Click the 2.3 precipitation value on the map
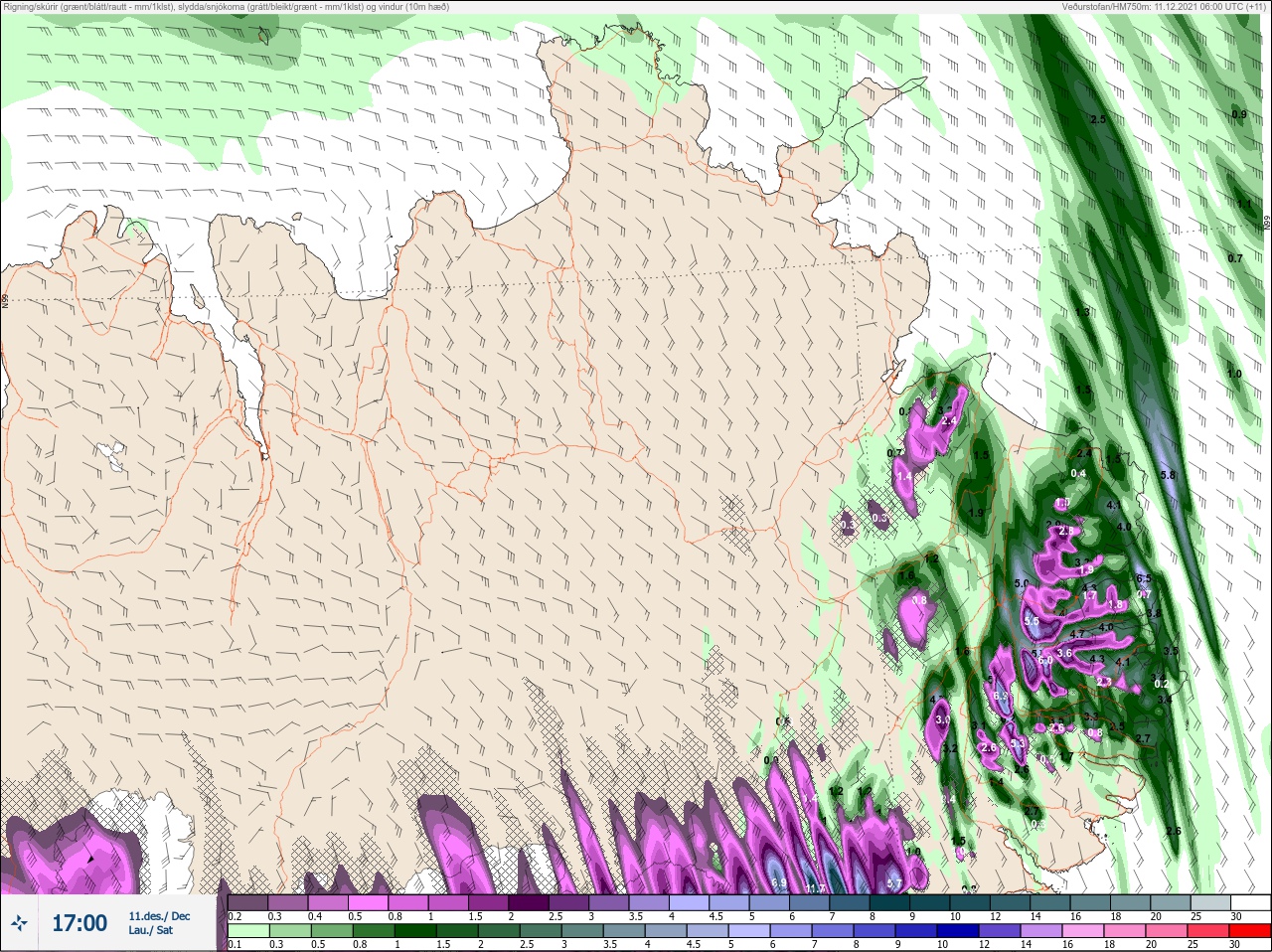1272x952 pixels. pyautogui.click(x=1103, y=682)
